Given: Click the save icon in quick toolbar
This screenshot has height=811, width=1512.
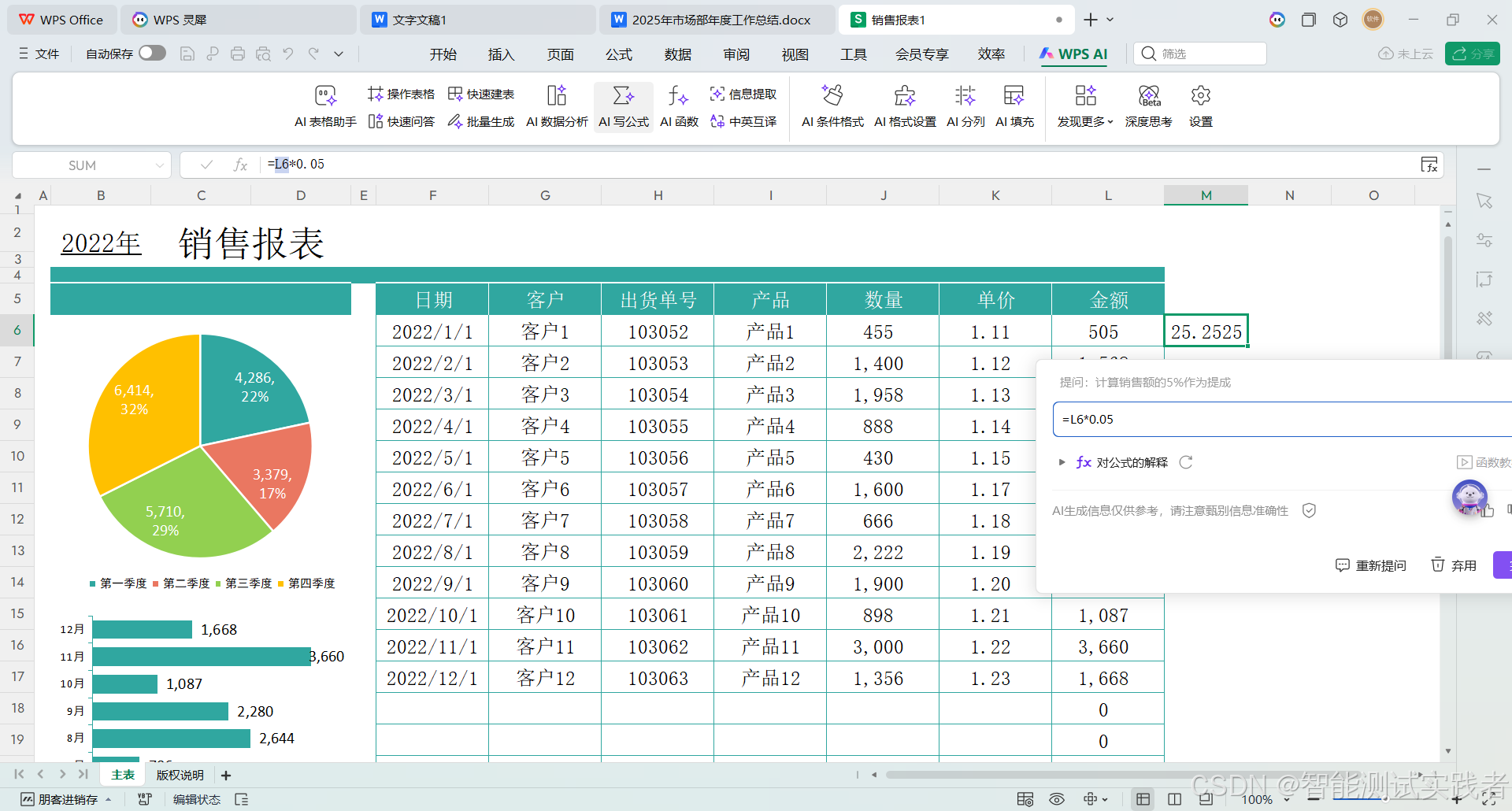Looking at the screenshot, I should click(187, 54).
